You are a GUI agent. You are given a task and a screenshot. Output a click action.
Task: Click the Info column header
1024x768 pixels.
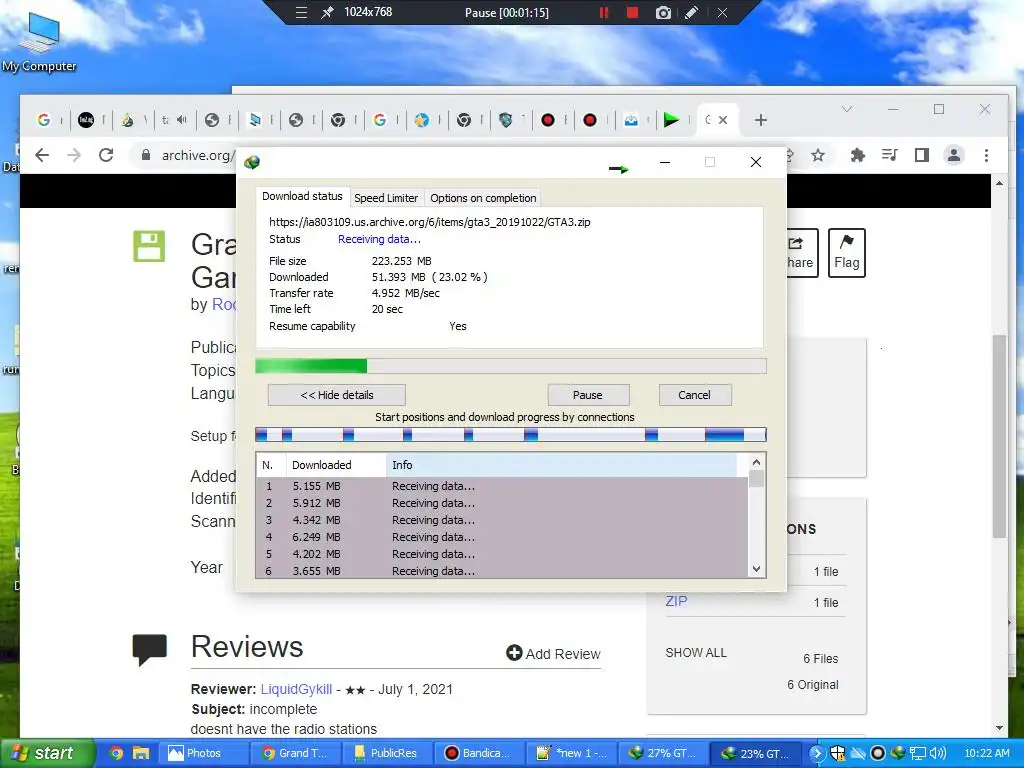click(562, 465)
